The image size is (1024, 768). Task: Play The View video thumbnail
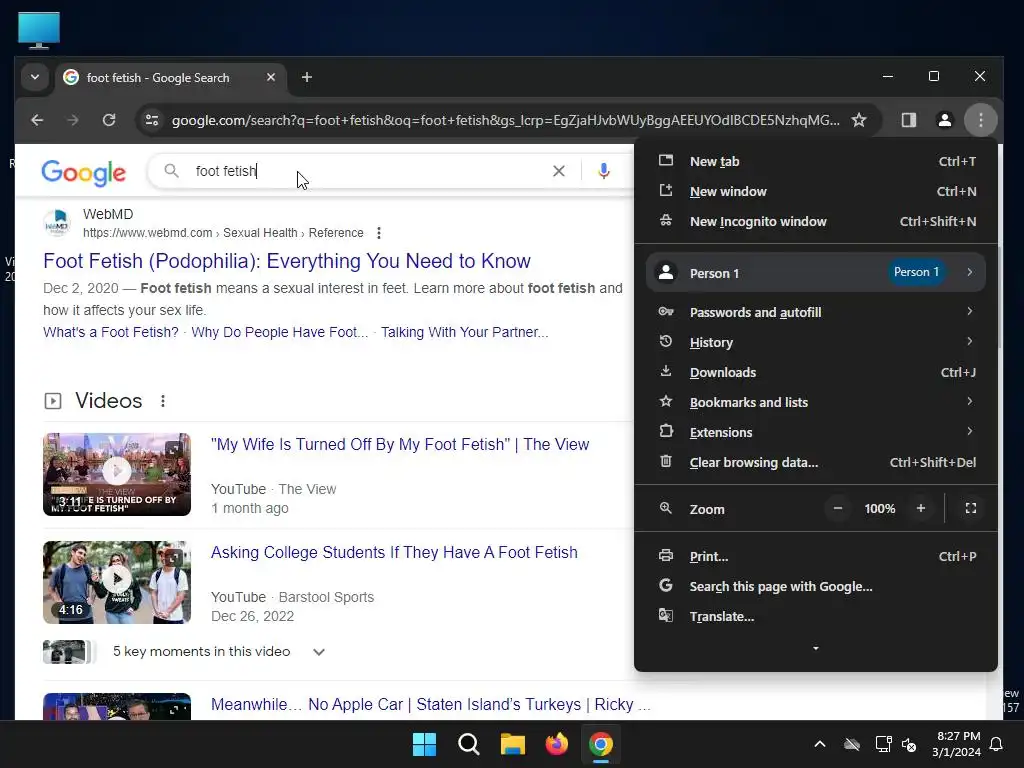(x=117, y=474)
